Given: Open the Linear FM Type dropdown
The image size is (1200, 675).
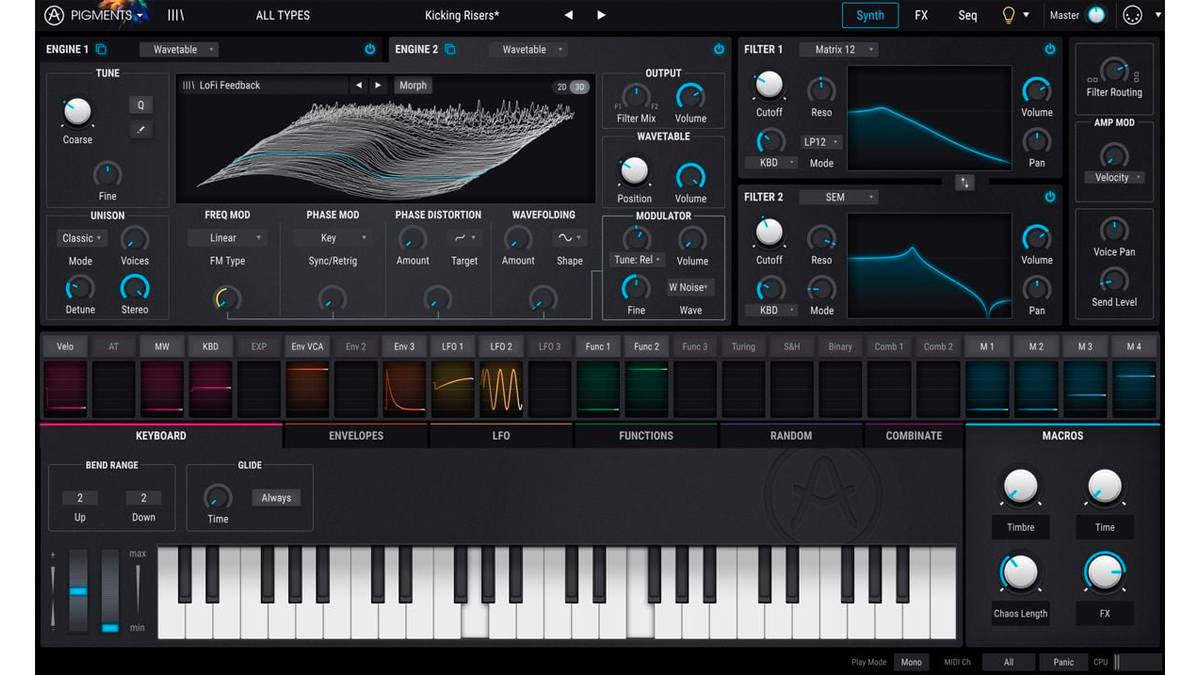Looking at the screenshot, I should pos(227,238).
